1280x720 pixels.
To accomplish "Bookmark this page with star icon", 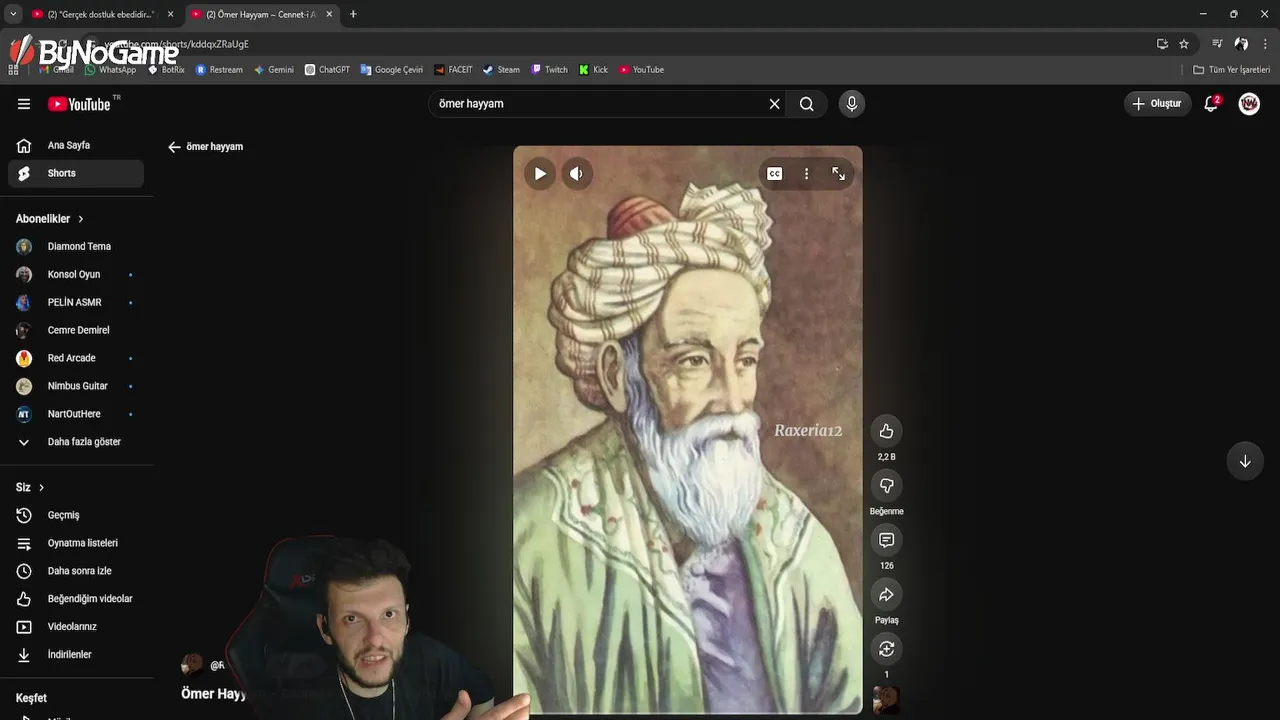I will tap(1184, 44).
